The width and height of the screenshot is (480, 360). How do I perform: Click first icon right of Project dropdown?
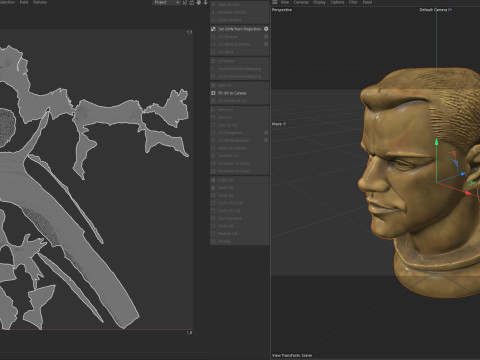coord(185,2)
